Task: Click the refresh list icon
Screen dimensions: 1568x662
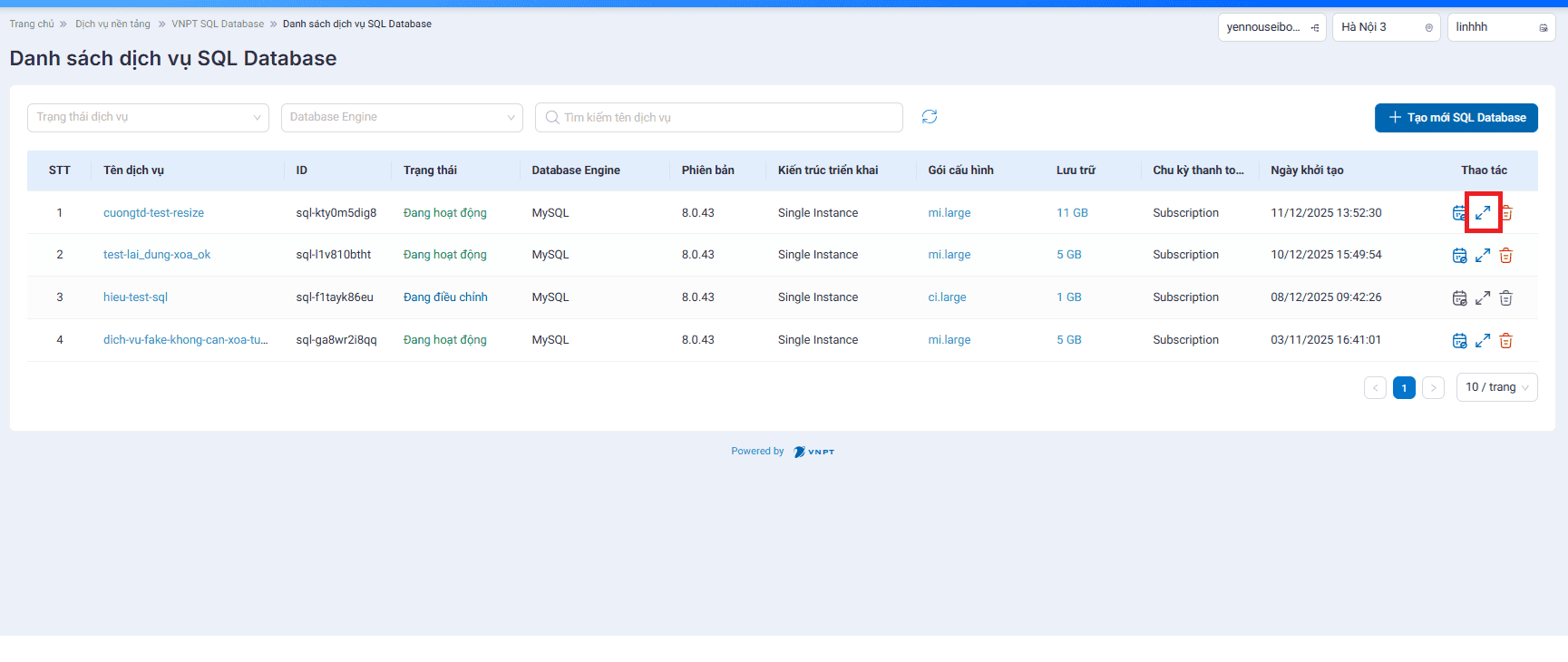Action: [x=930, y=117]
